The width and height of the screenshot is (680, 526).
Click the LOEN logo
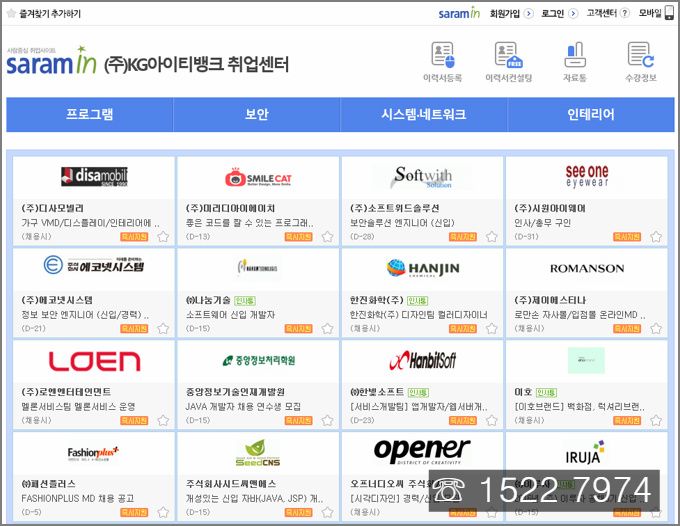coord(95,361)
